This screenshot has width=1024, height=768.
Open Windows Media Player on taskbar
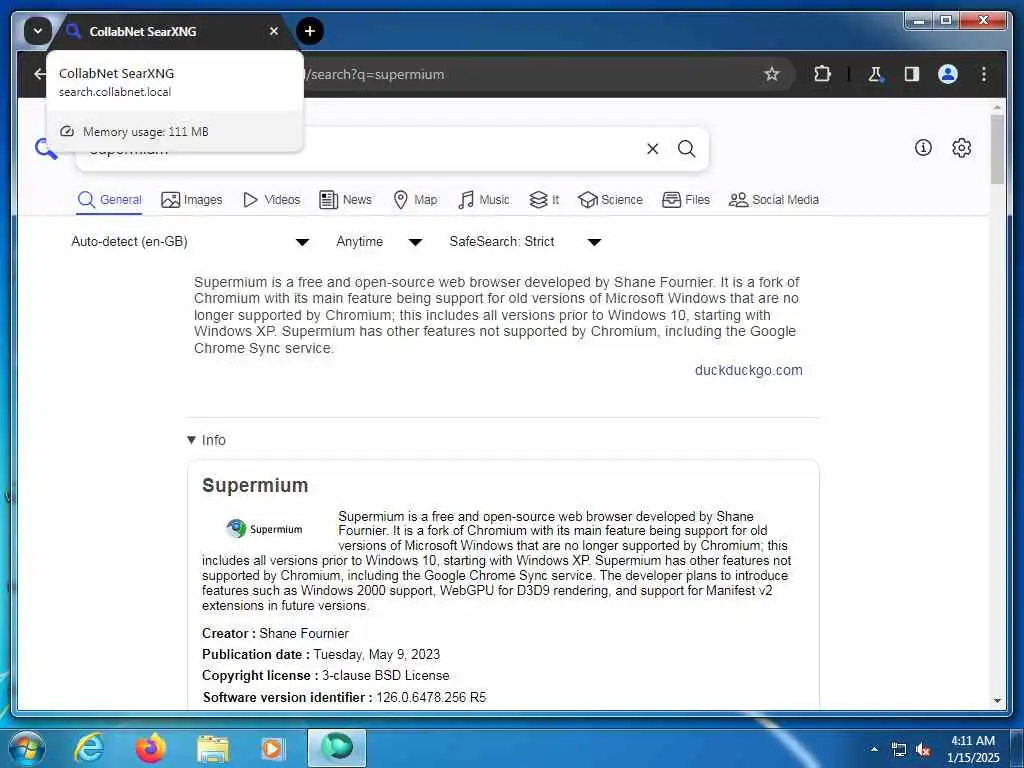pos(272,748)
